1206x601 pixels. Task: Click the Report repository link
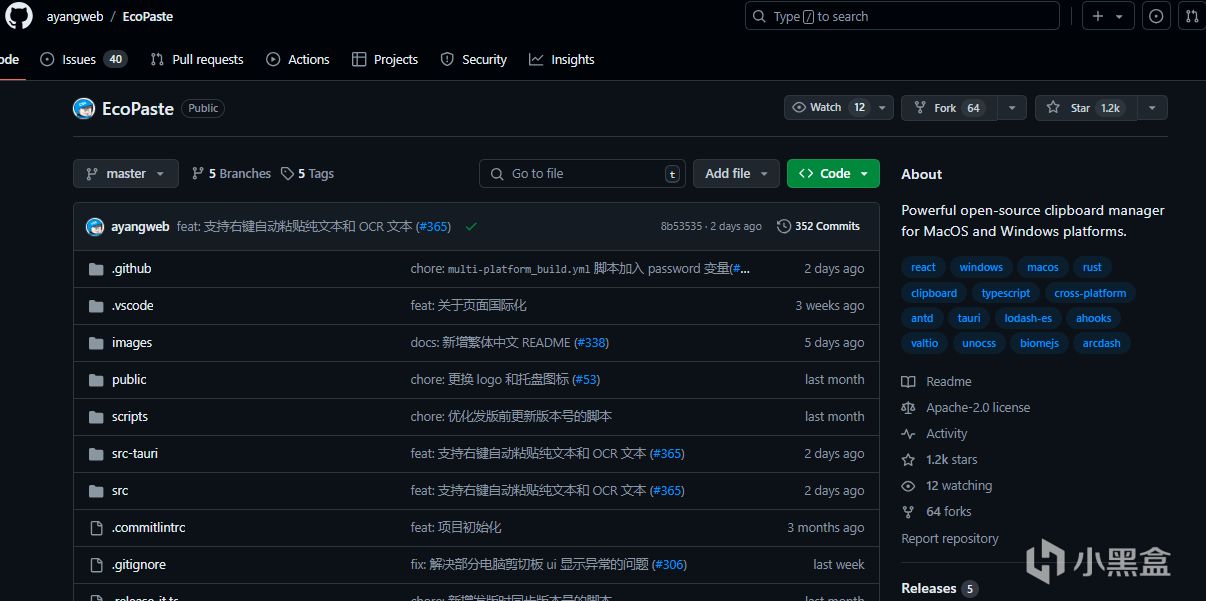point(949,539)
